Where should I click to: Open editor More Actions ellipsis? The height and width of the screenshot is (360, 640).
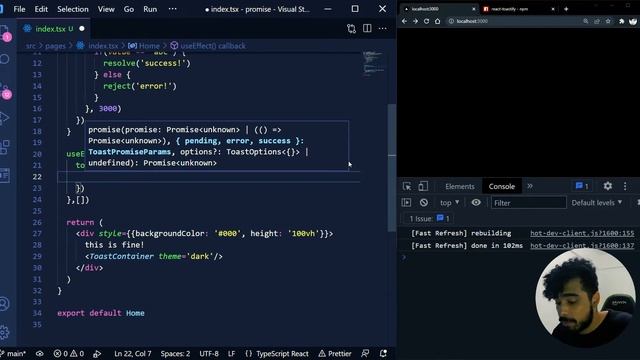click(382, 28)
